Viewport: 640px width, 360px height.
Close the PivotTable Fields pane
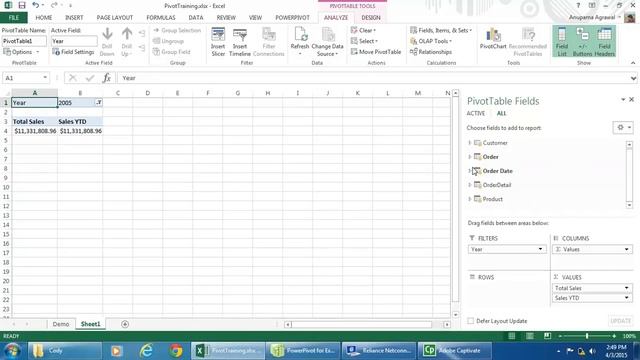coord(631,99)
